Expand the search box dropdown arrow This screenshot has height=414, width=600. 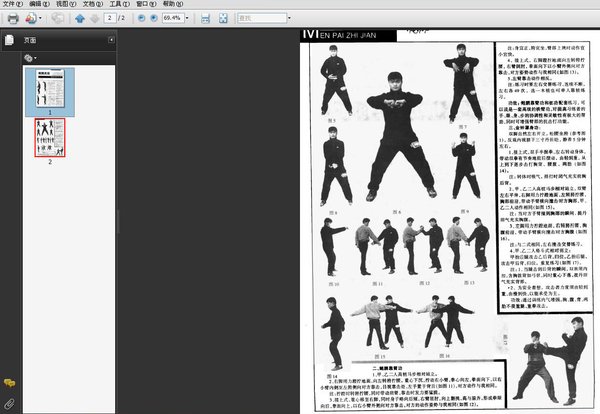[289, 18]
